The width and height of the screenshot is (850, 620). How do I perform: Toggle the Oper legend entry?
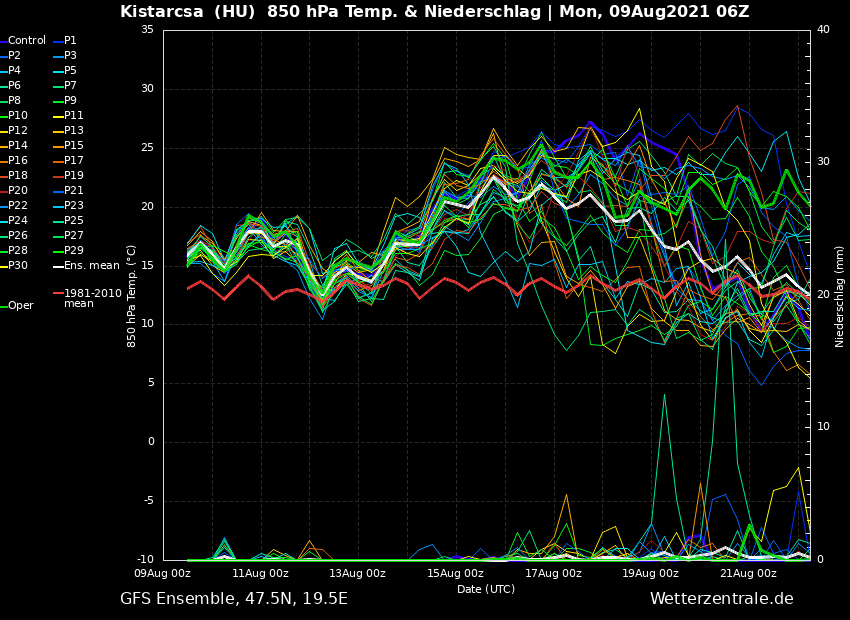pyautogui.click(x=21, y=306)
